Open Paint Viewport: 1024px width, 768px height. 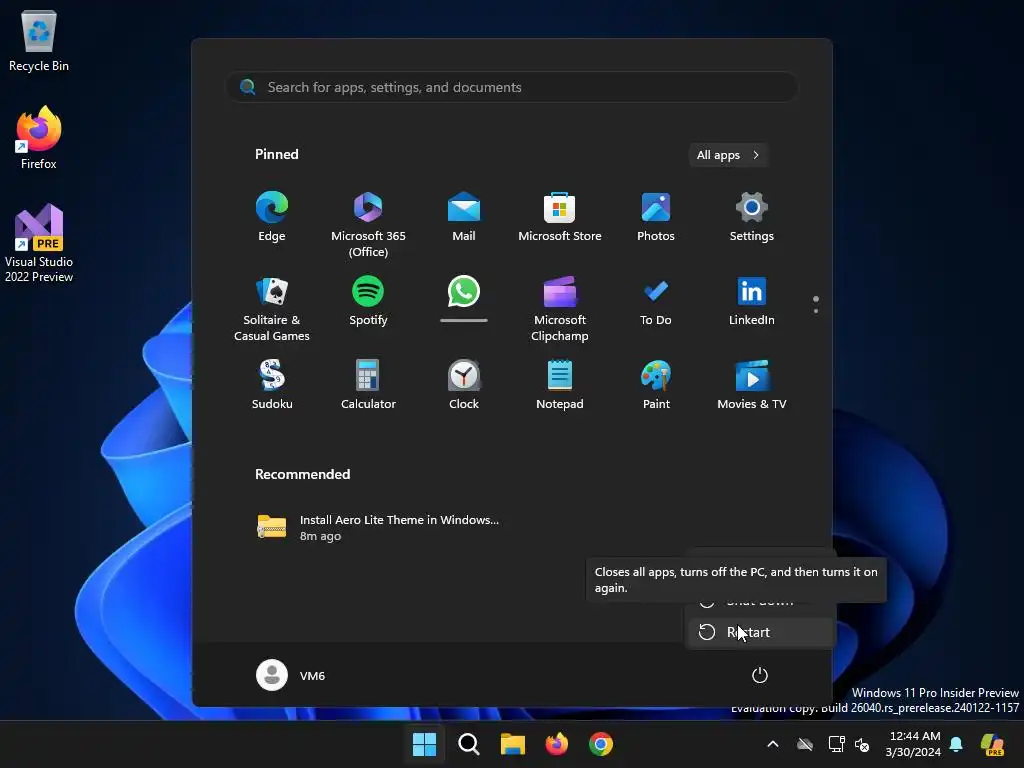click(656, 385)
